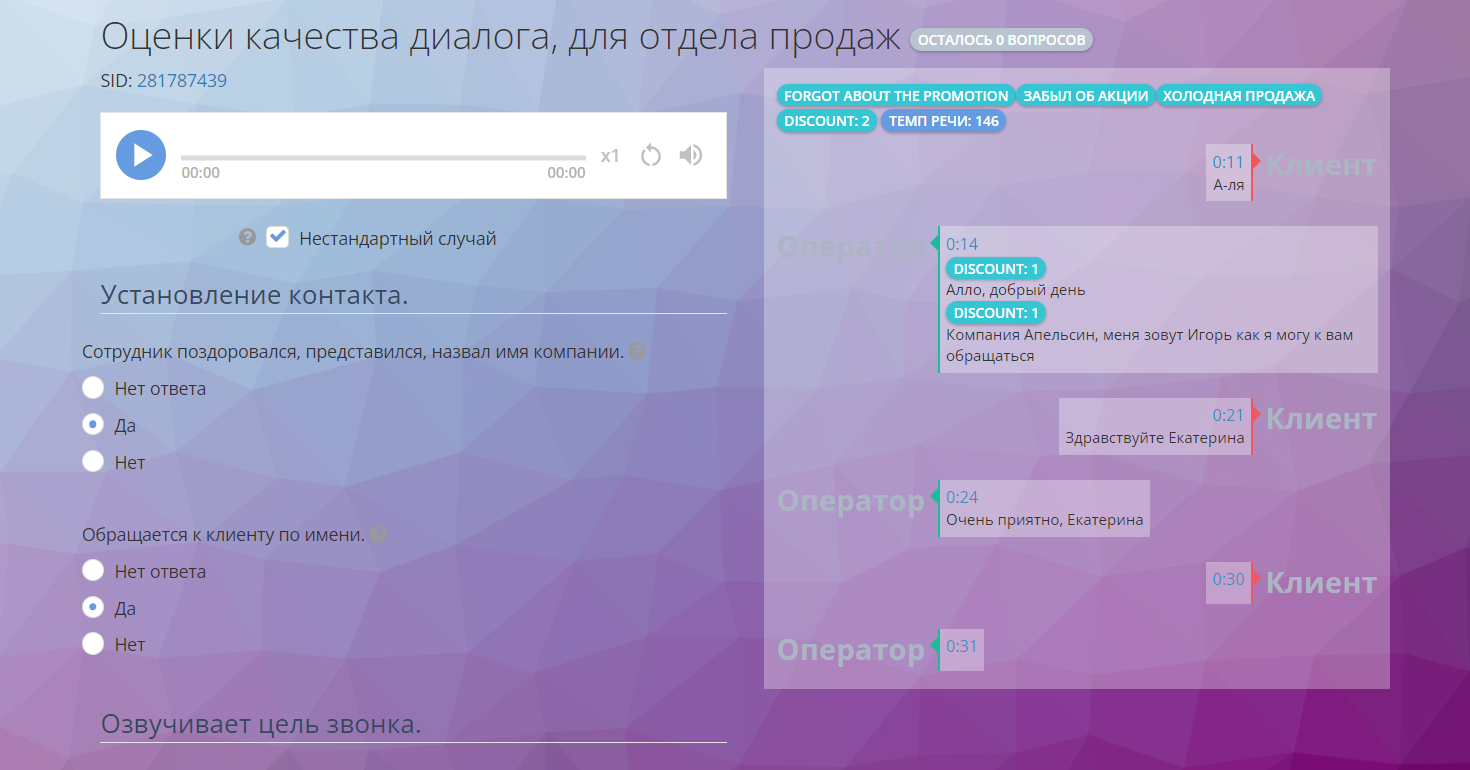Image resolution: width=1470 pixels, height=770 pixels.
Task: Click DISCOUNT: 1 tag above Алло, добрый день
Action: (996, 269)
